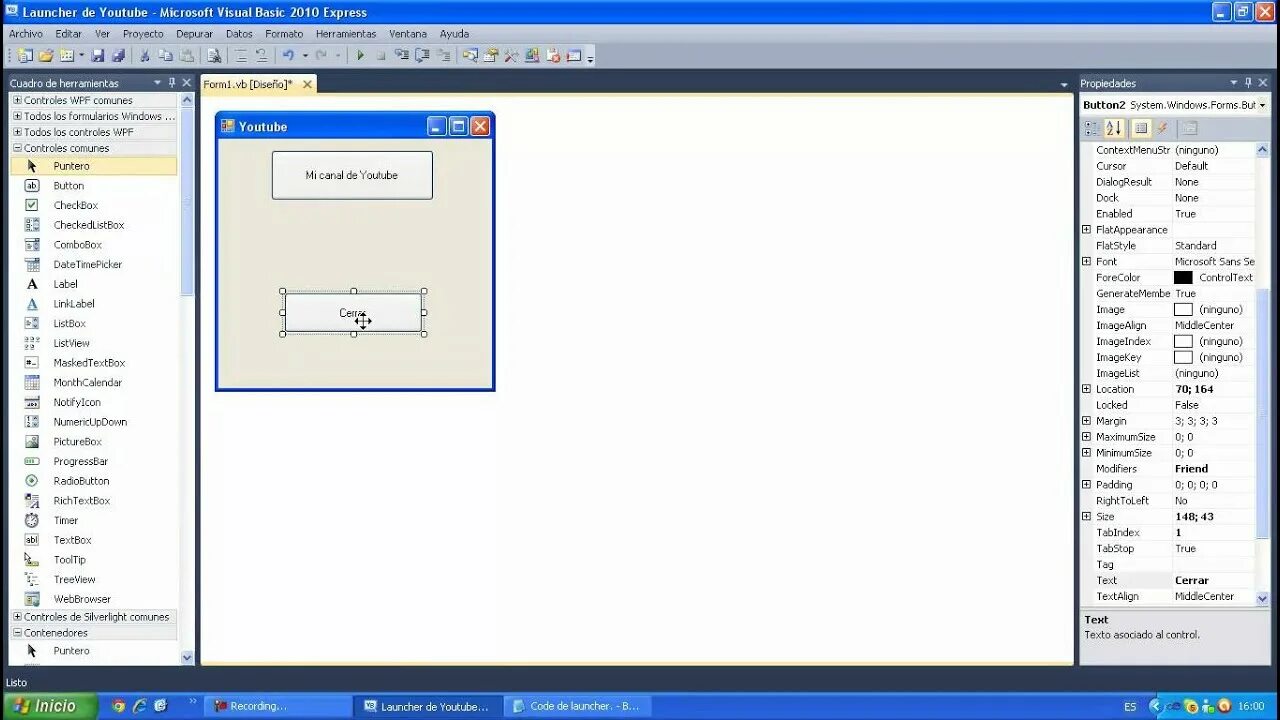
Task: Click the Text property value Cerrar
Action: point(1192,581)
